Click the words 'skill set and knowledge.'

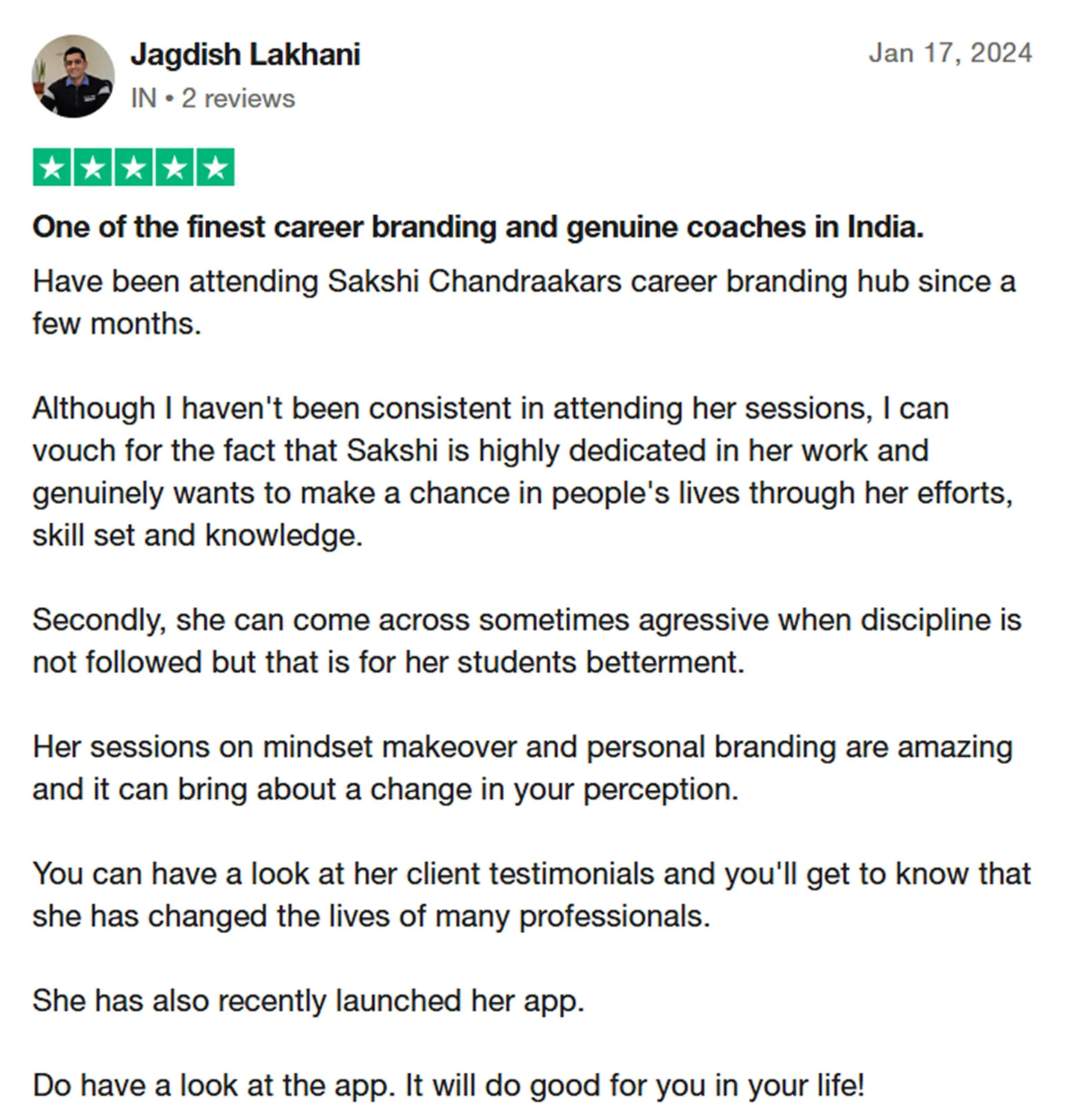[197, 536]
